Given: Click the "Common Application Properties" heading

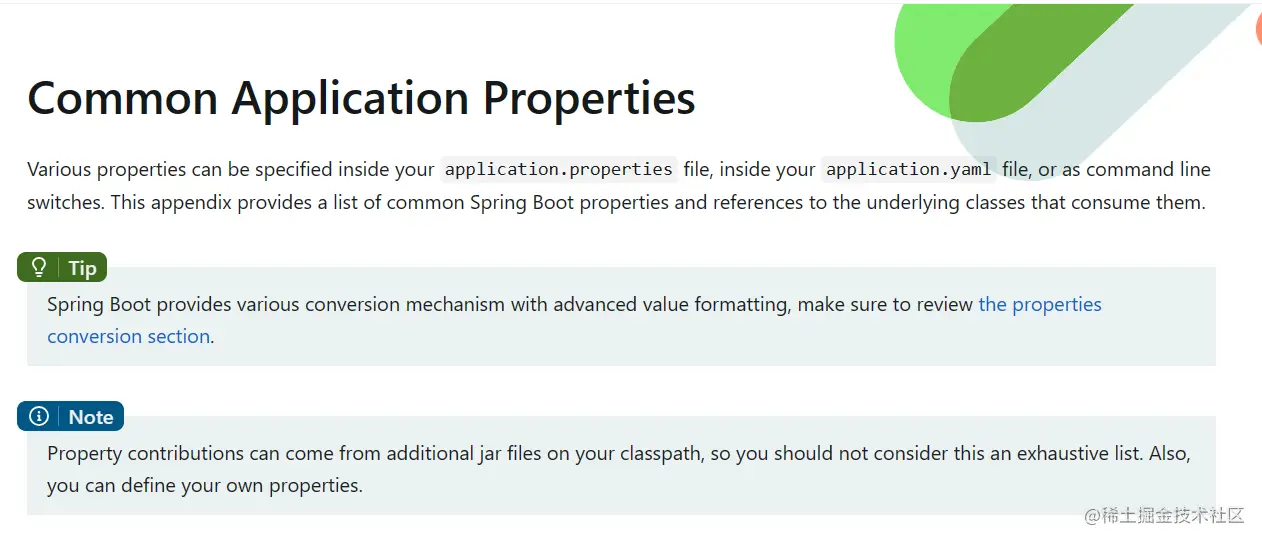Looking at the screenshot, I should click(x=361, y=98).
